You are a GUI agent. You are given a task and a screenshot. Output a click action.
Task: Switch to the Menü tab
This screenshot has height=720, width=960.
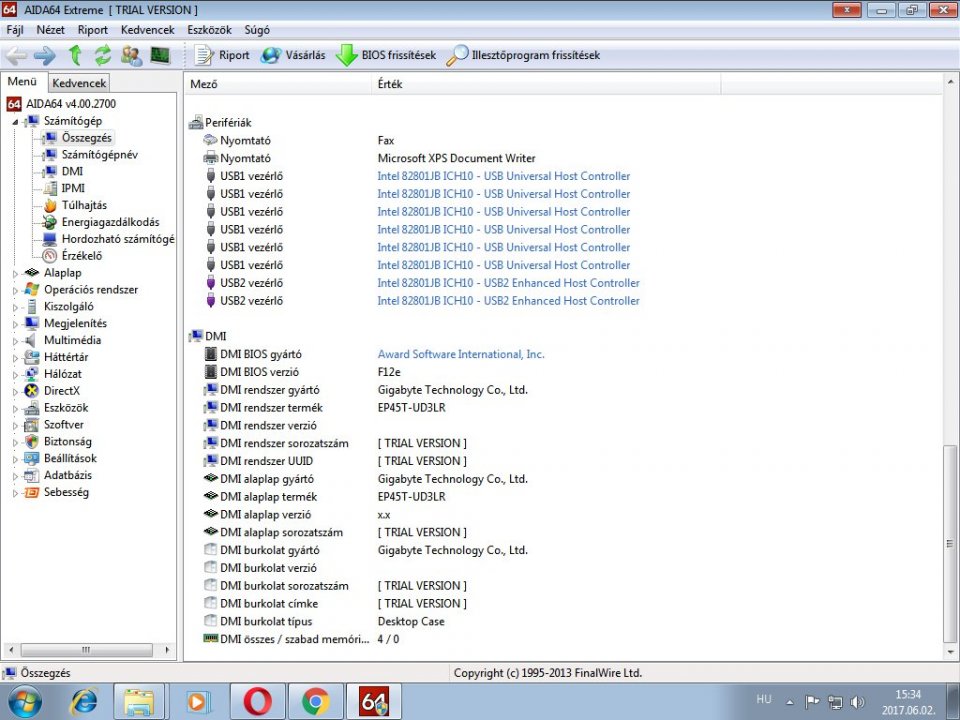tap(23, 81)
